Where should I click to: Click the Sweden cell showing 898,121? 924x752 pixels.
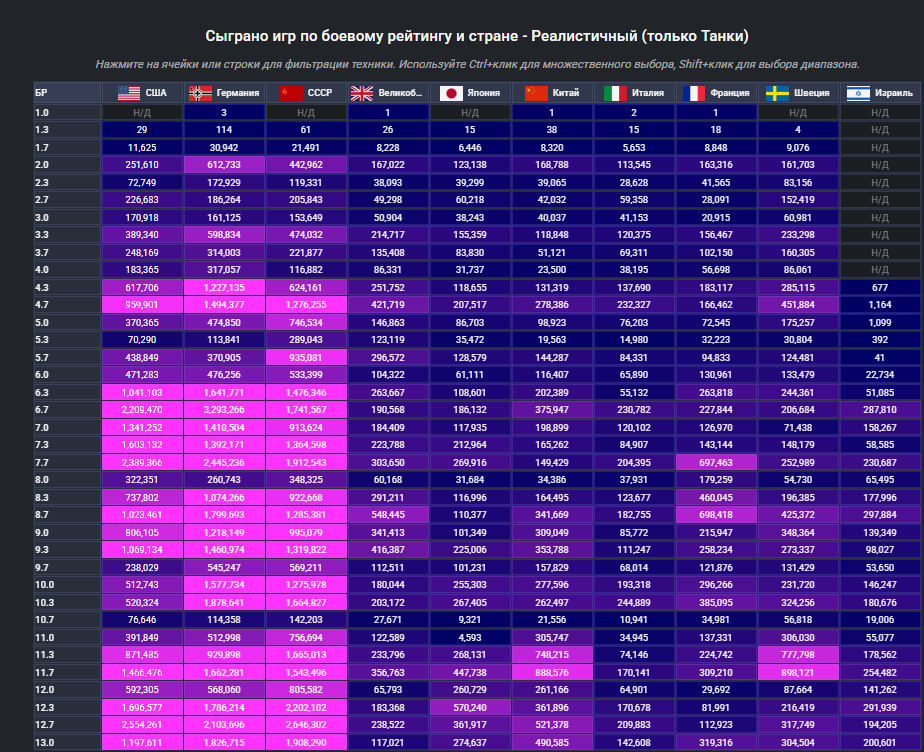point(798,673)
